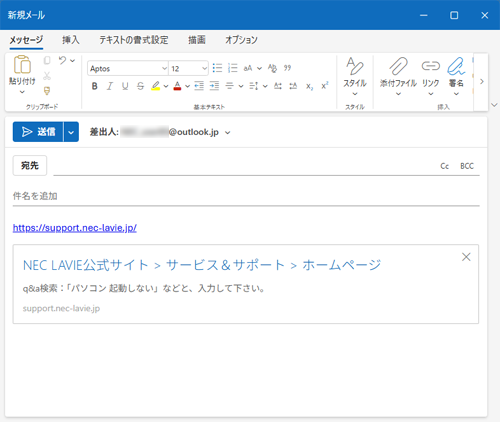Screen dimensions: 500x422
Task: Open the 差出人 sender account dropdown
Action: click(x=228, y=133)
